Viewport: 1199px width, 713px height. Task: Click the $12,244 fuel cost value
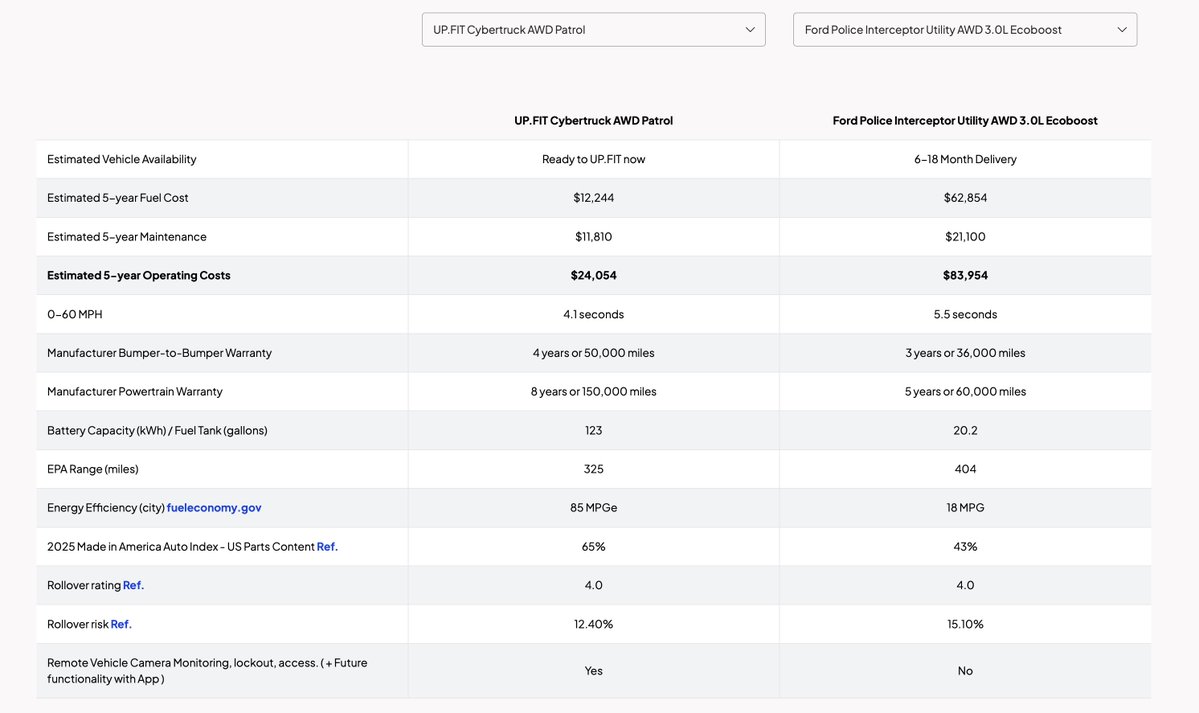click(593, 197)
